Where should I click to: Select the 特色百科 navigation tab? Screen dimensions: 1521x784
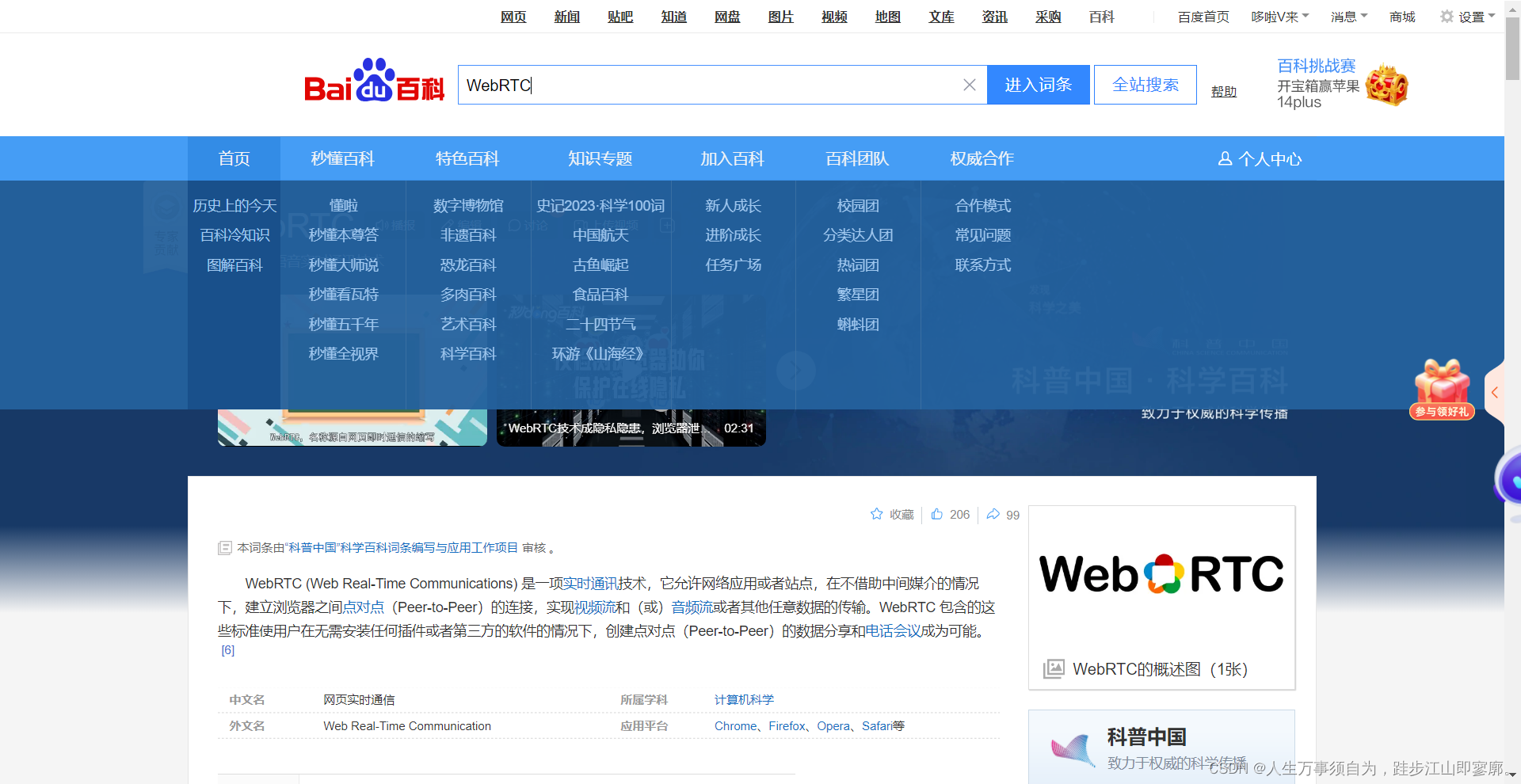tap(467, 158)
